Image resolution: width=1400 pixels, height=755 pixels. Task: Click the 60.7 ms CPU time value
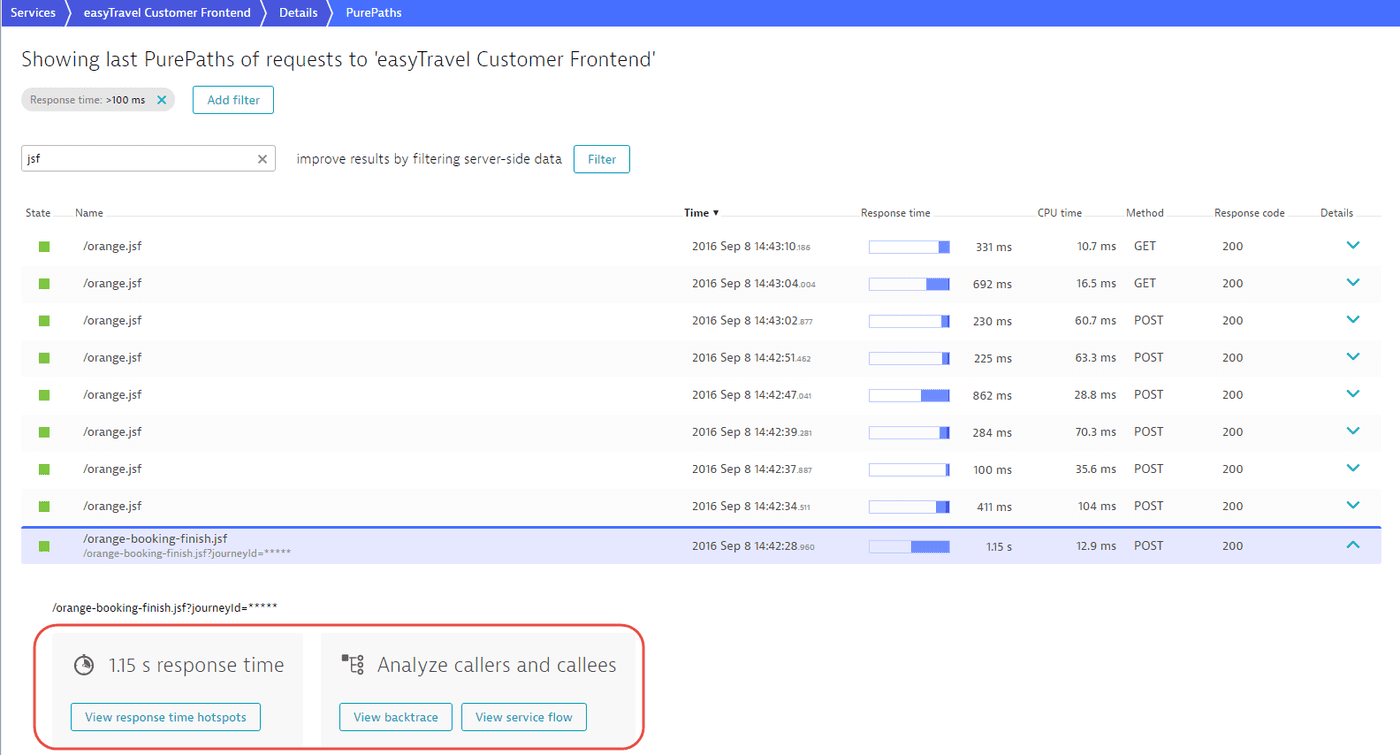click(1096, 320)
